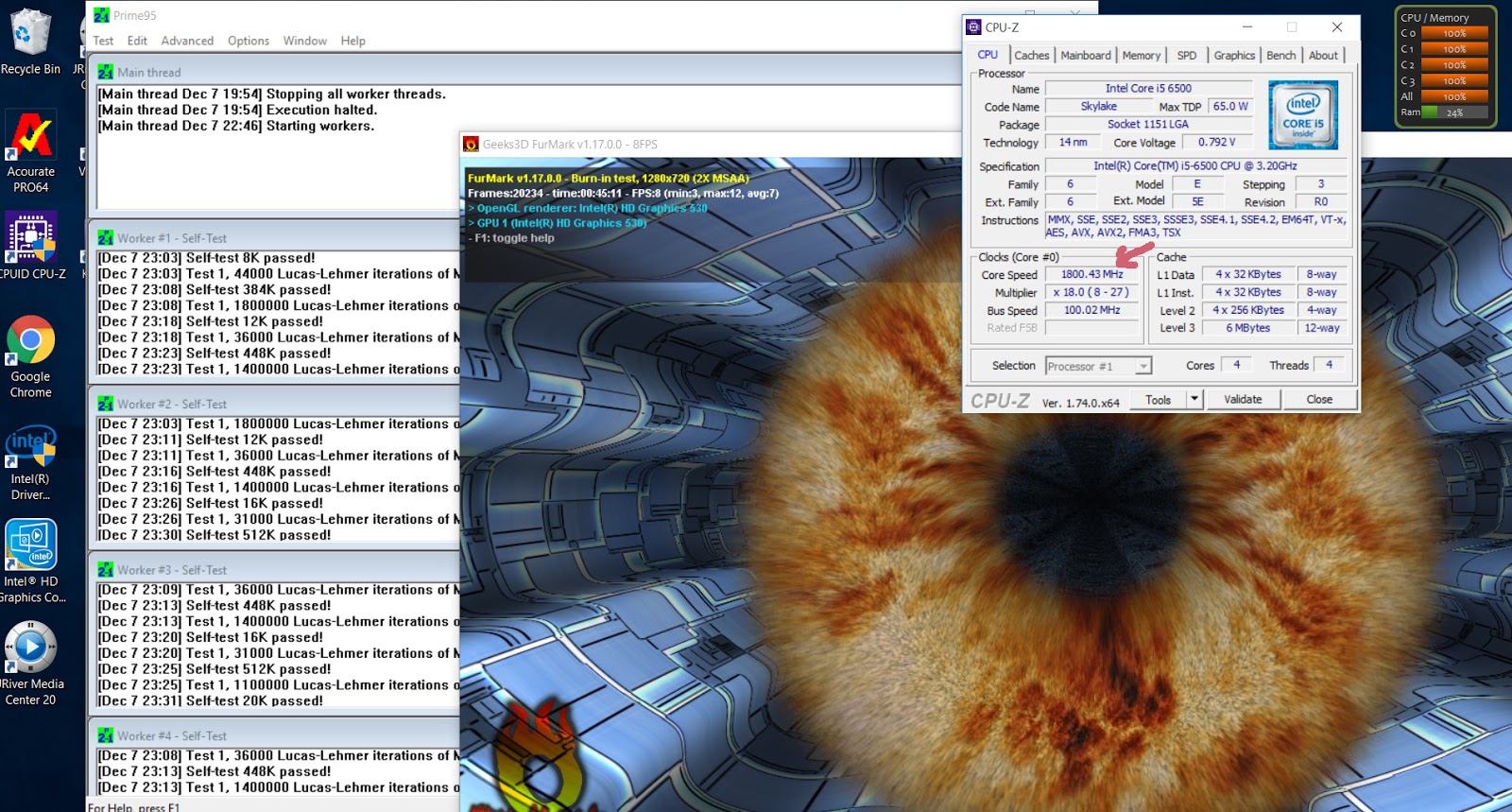Image resolution: width=1512 pixels, height=812 pixels.
Task: Click the Worker #4 Self-Test window icon
Action: click(105, 735)
